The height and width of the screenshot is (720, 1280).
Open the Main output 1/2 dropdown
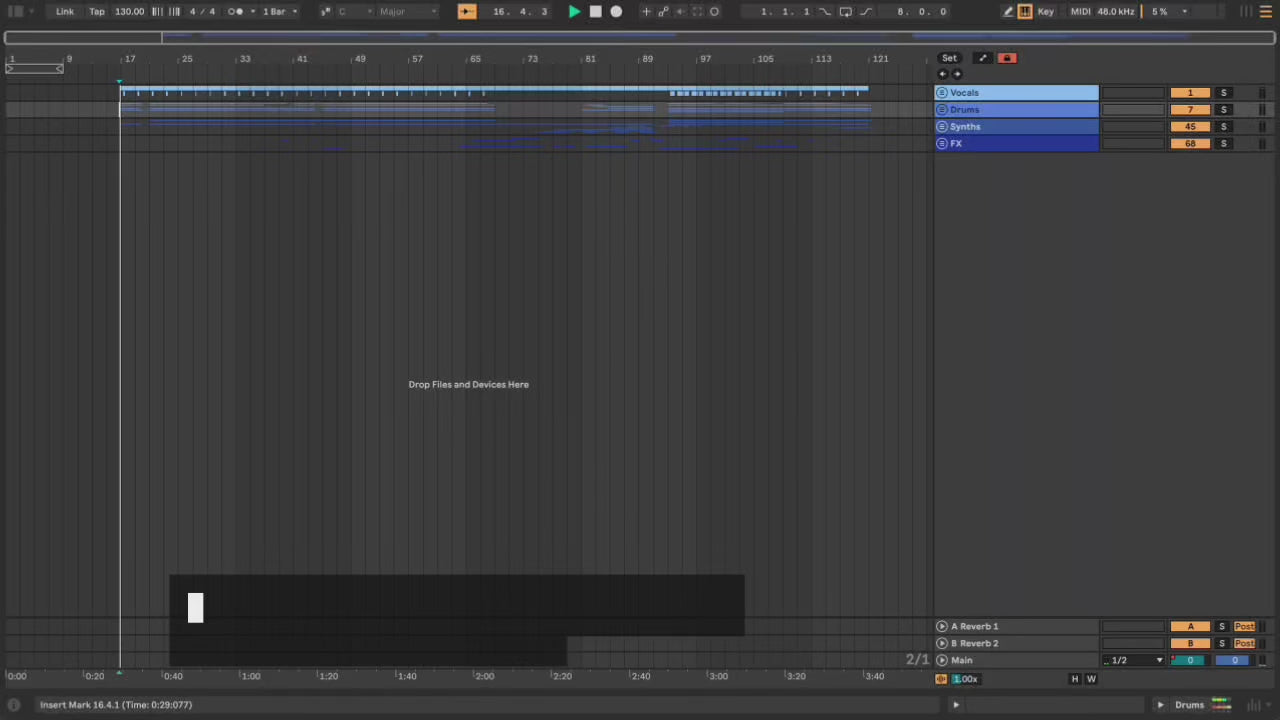(1133, 661)
